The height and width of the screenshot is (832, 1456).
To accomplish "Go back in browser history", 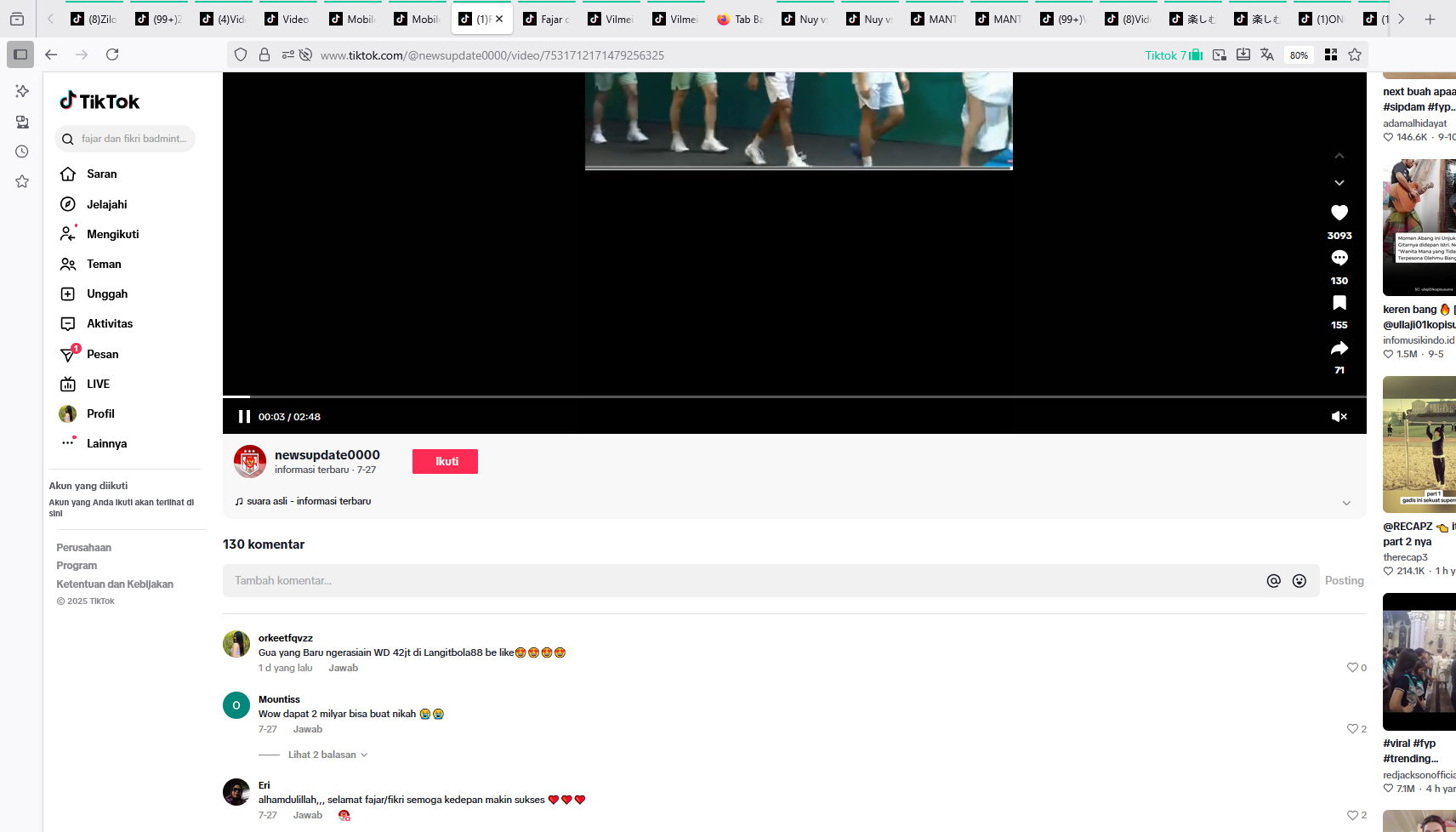I will click(51, 54).
